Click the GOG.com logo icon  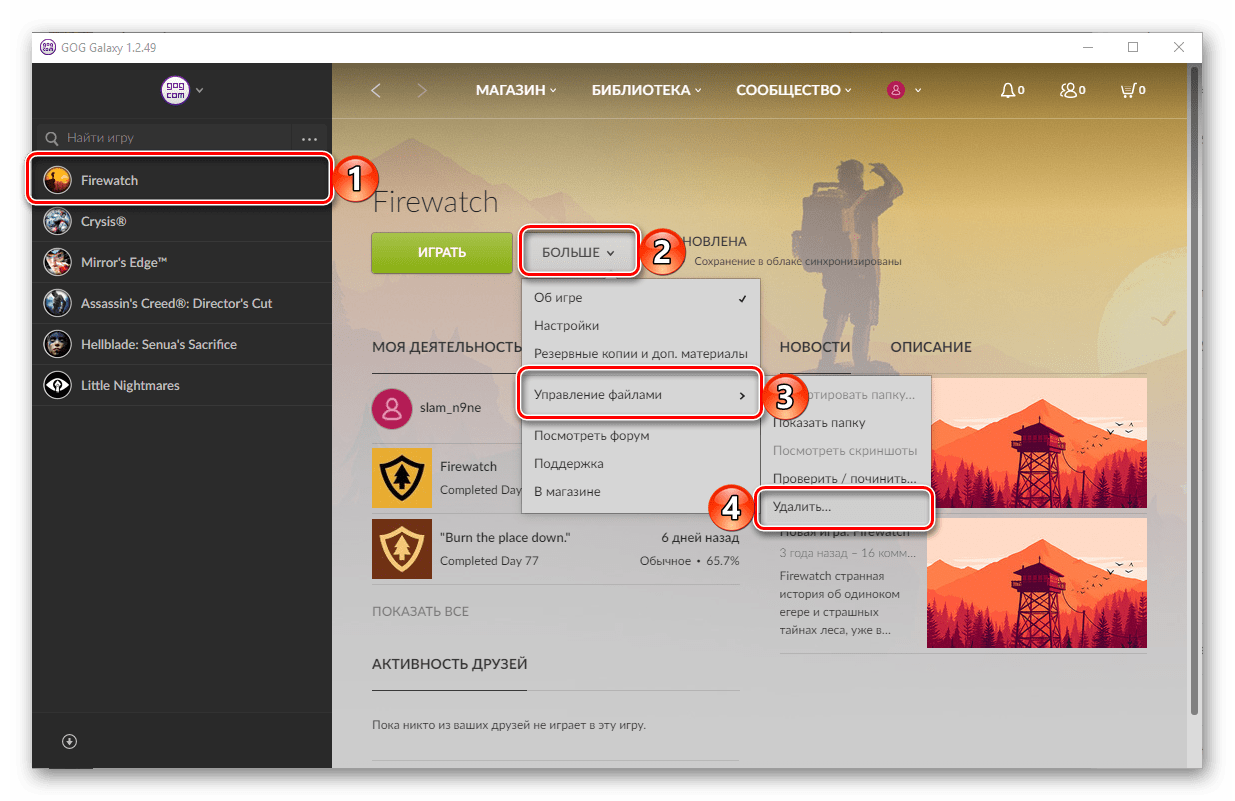pos(175,90)
